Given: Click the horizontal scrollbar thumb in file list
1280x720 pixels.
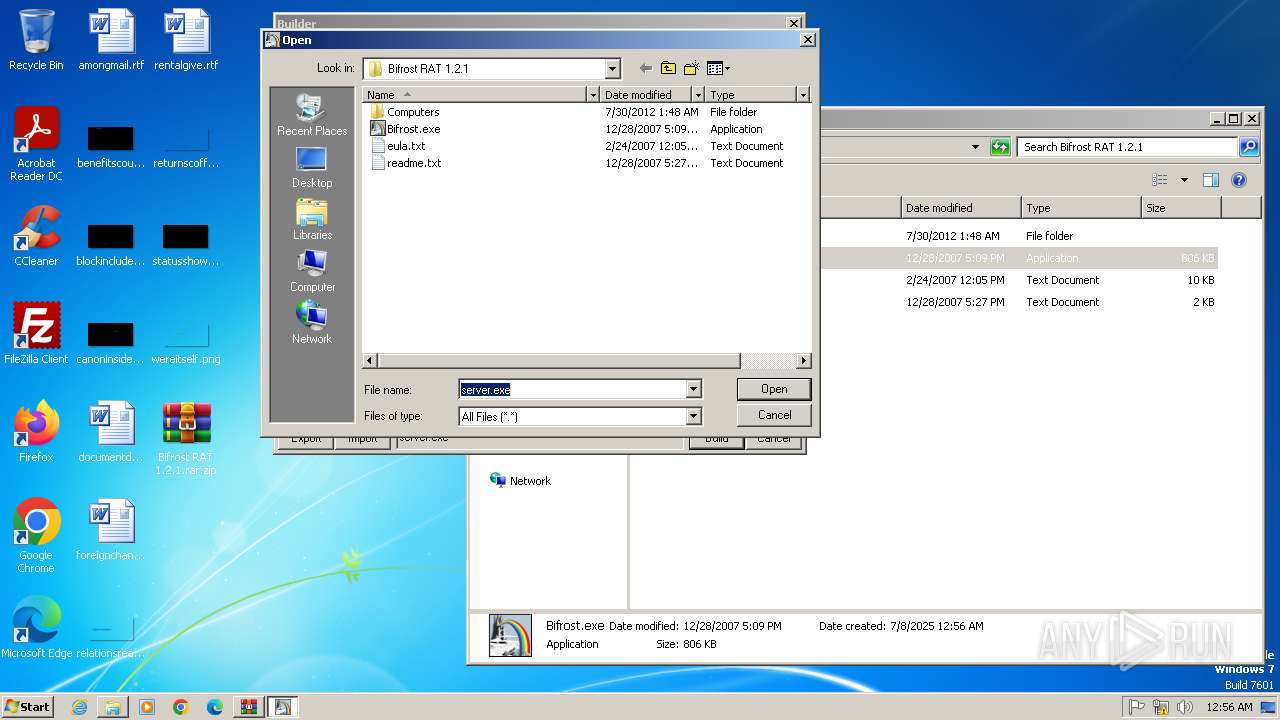Looking at the screenshot, I should coord(559,360).
